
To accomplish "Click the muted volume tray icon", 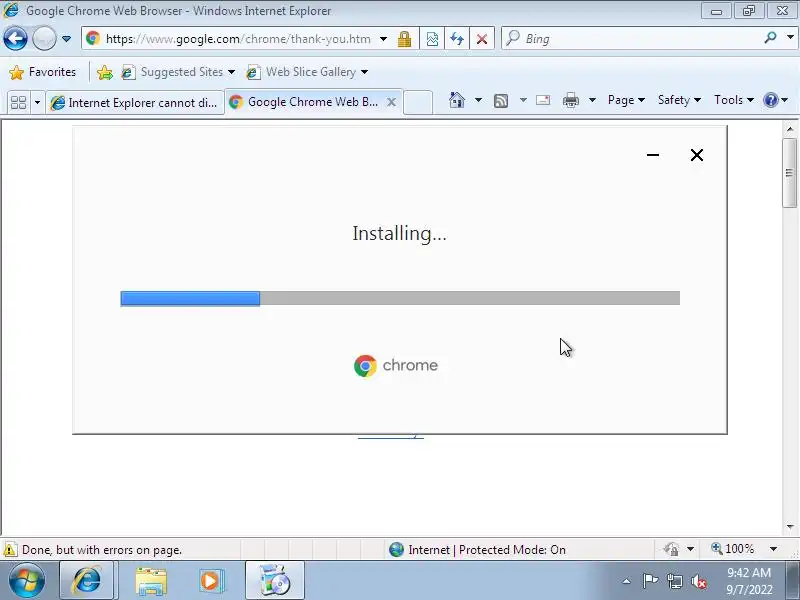I will coord(698,581).
